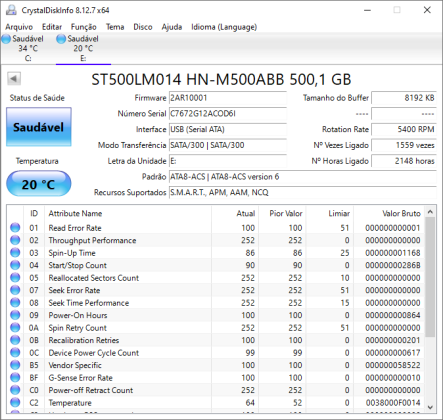Open the Arquivo menu
The image size is (443, 420).
(19, 27)
